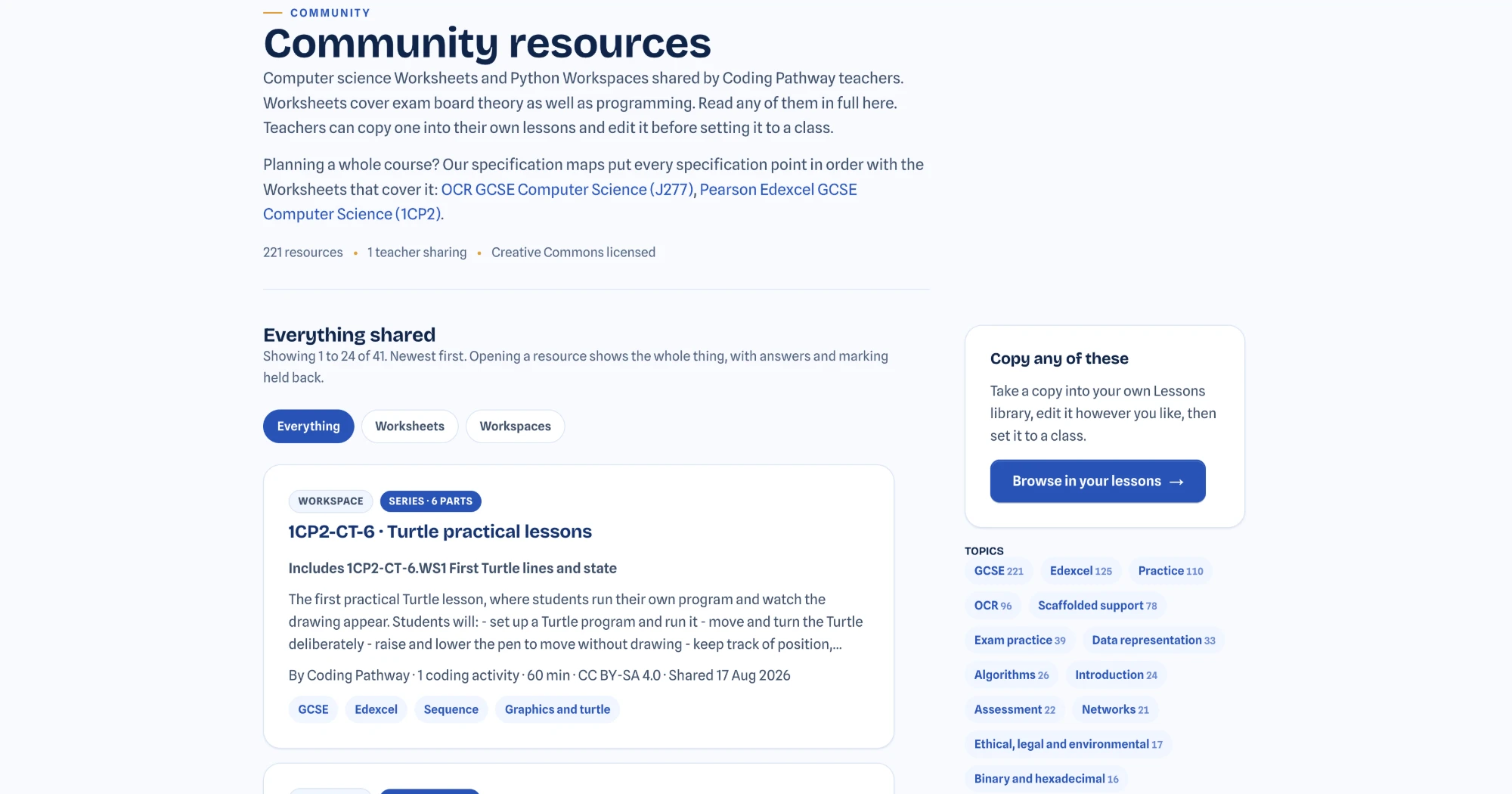The width and height of the screenshot is (1512, 794).
Task: Click '221 resources' text
Action: coord(302,253)
